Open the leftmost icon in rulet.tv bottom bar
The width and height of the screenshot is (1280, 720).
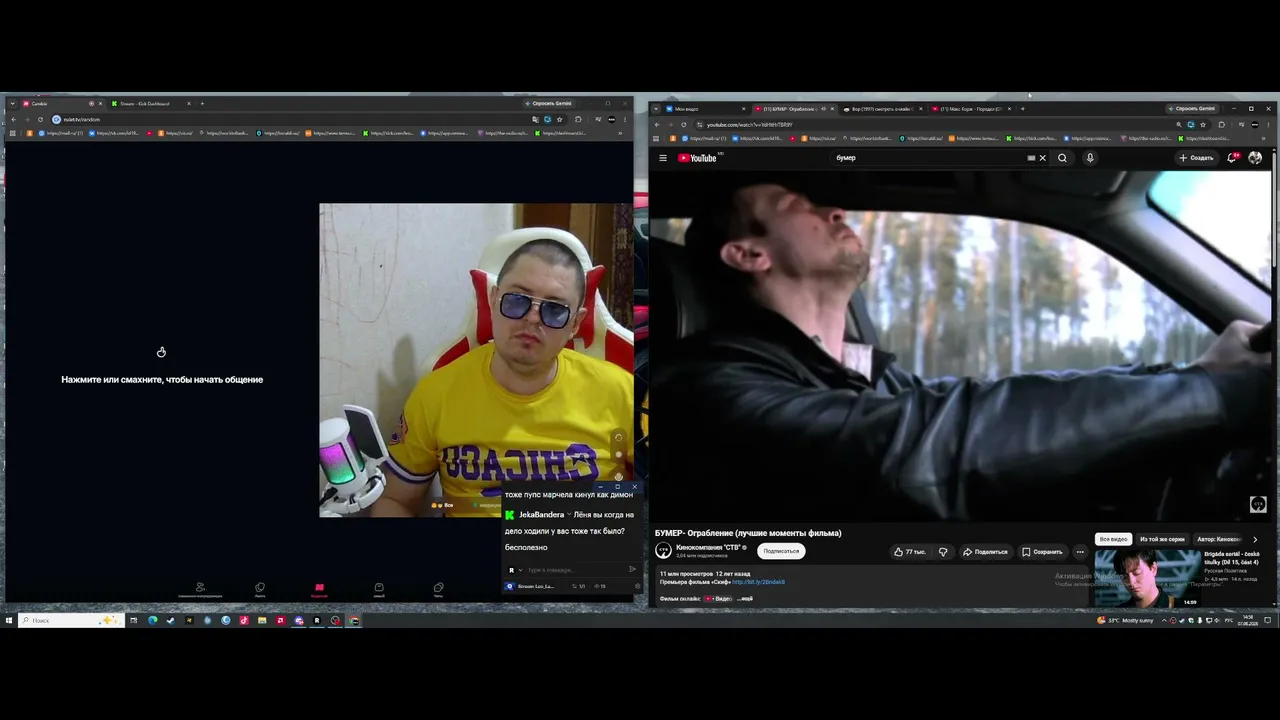click(x=200, y=590)
